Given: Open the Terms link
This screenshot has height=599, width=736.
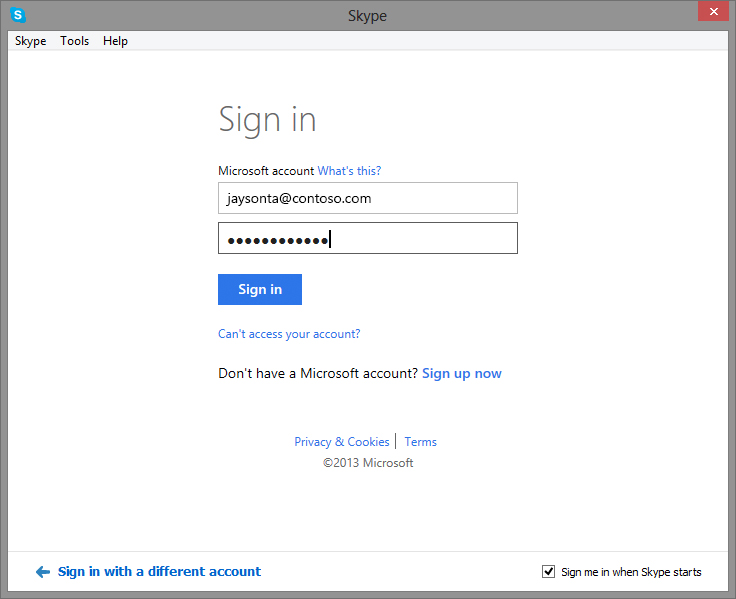Looking at the screenshot, I should (421, 442).
